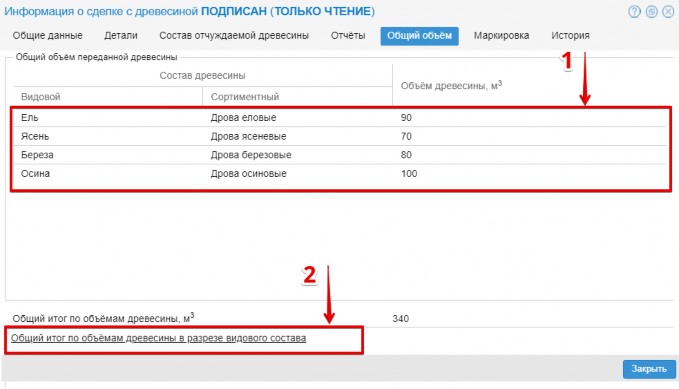The height and width of the screenshot is (389, 679).
Task: Open the Маркировка tab
Action: [501, 36]
